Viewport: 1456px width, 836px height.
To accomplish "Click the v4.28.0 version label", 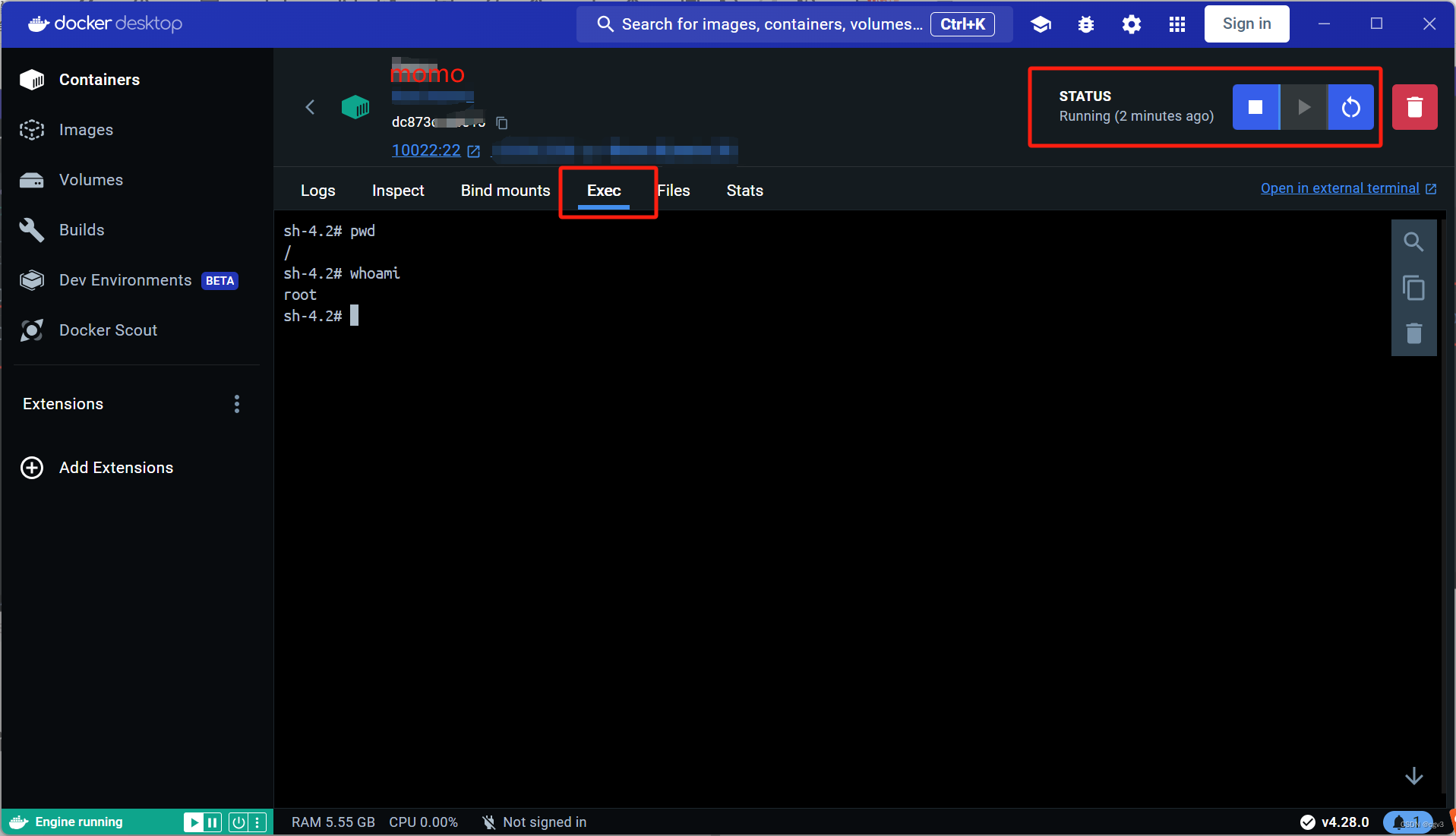I will pos(1344,822).
